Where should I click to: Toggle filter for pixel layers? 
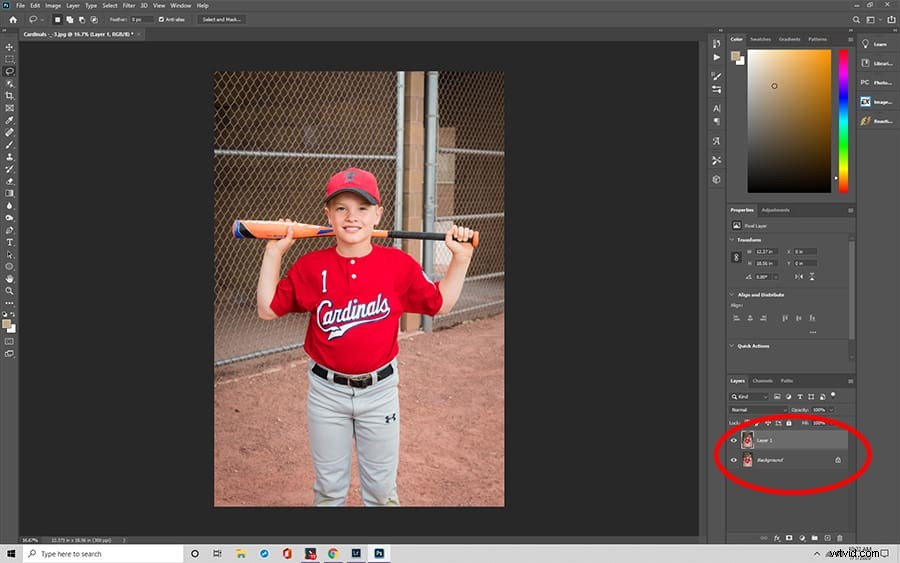(x=777, y=397)
